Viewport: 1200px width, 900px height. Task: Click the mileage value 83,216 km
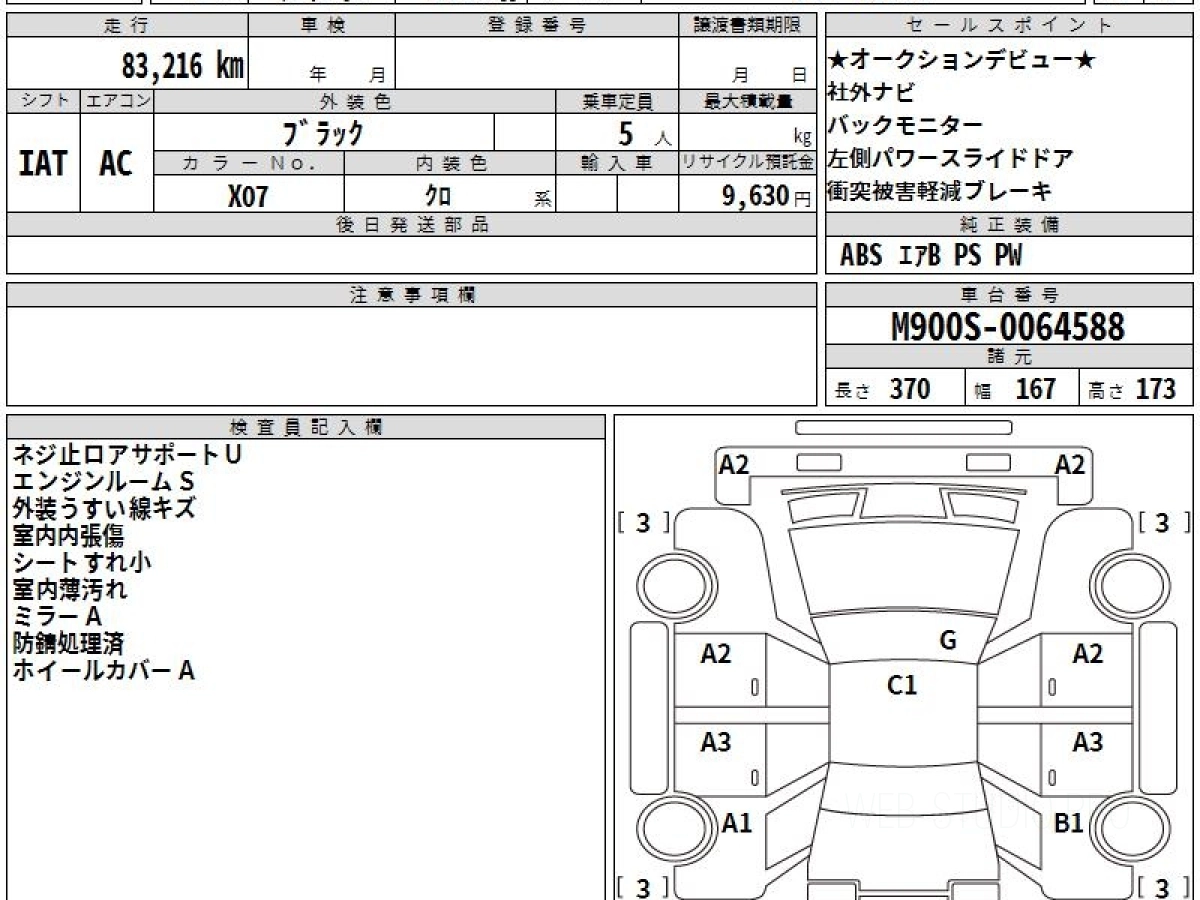click(183, 66)
